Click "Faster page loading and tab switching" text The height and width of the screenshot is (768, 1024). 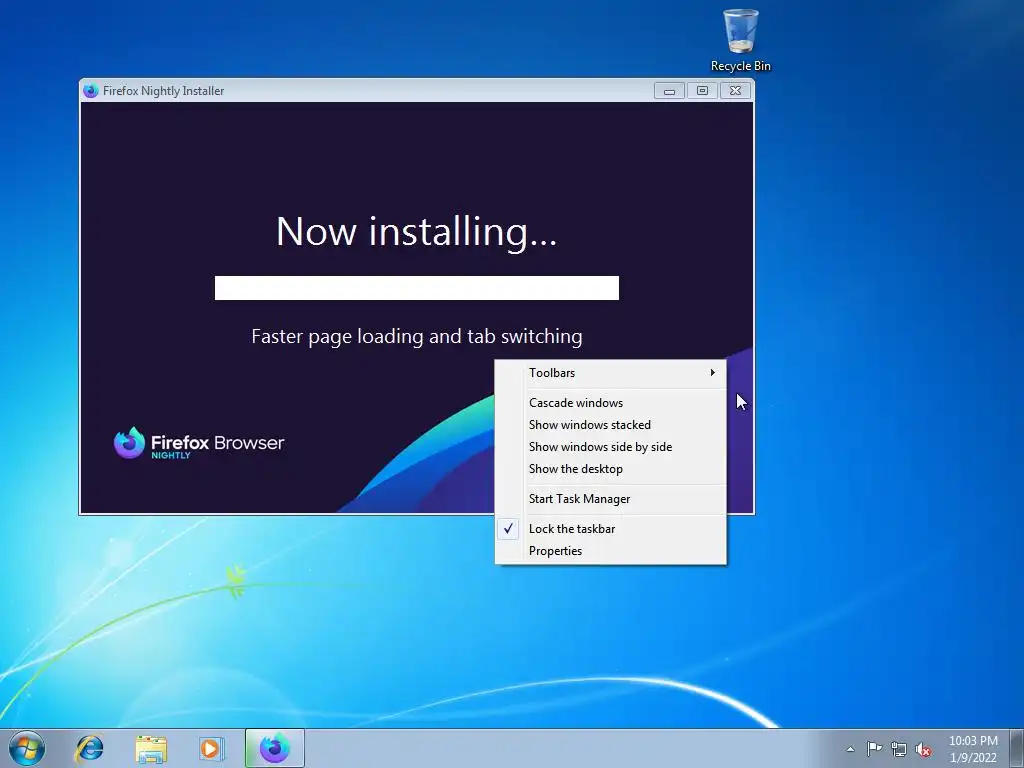(417, 337)
